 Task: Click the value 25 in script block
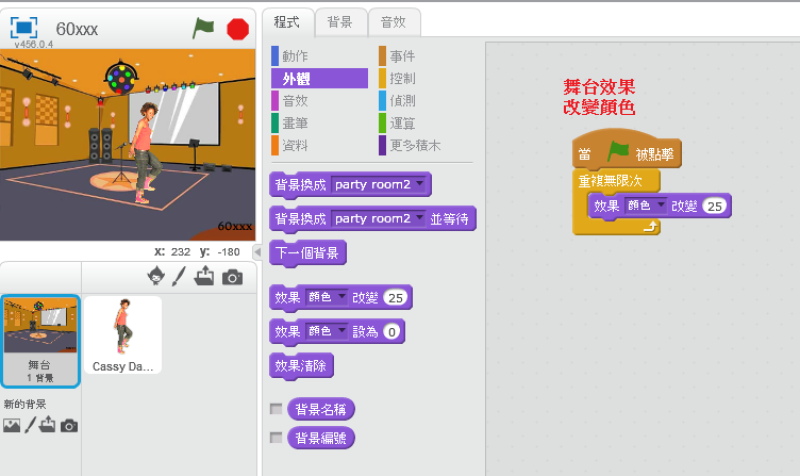point(714,206)
